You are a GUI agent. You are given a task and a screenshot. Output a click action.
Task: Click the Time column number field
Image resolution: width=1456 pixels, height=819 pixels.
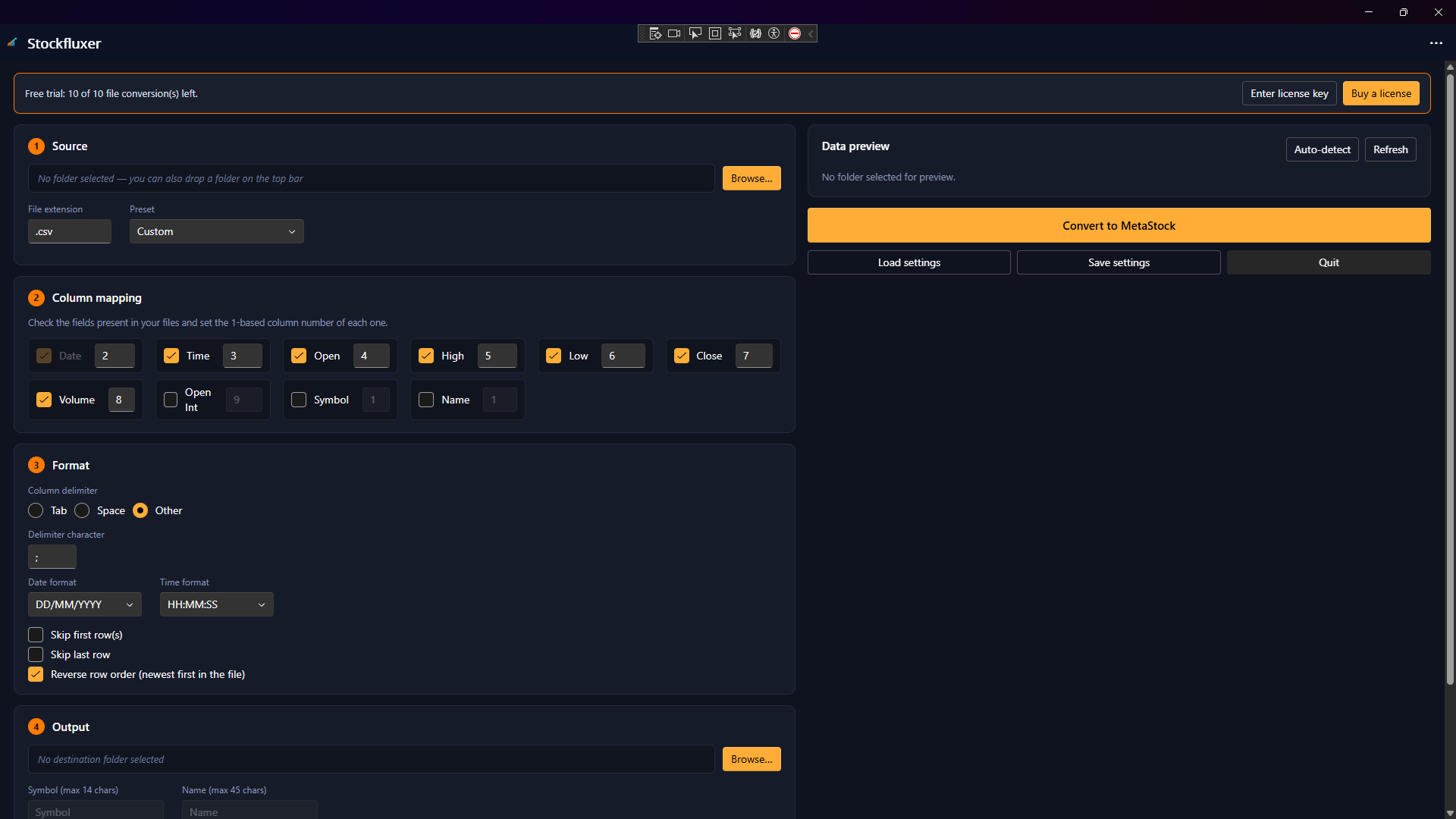pos(243,356)
